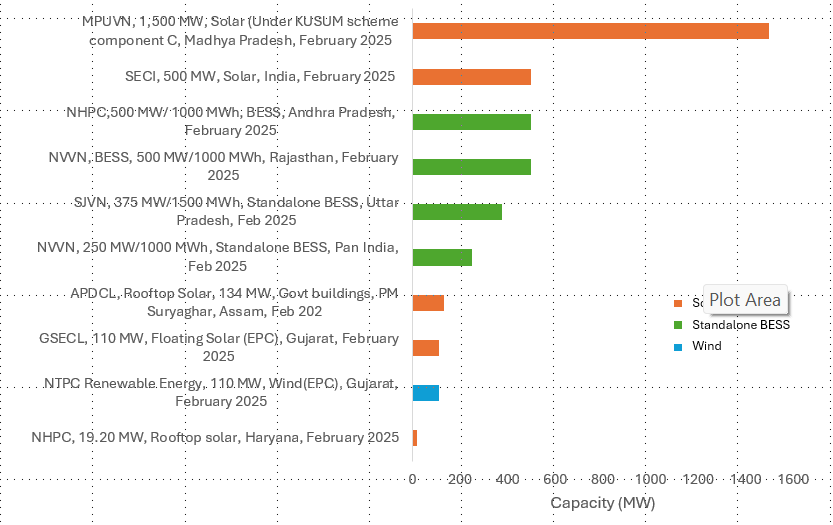Click the NHPC Rooftop solar Haryana label
The image size is (833, 525).
tap(215, 437)
